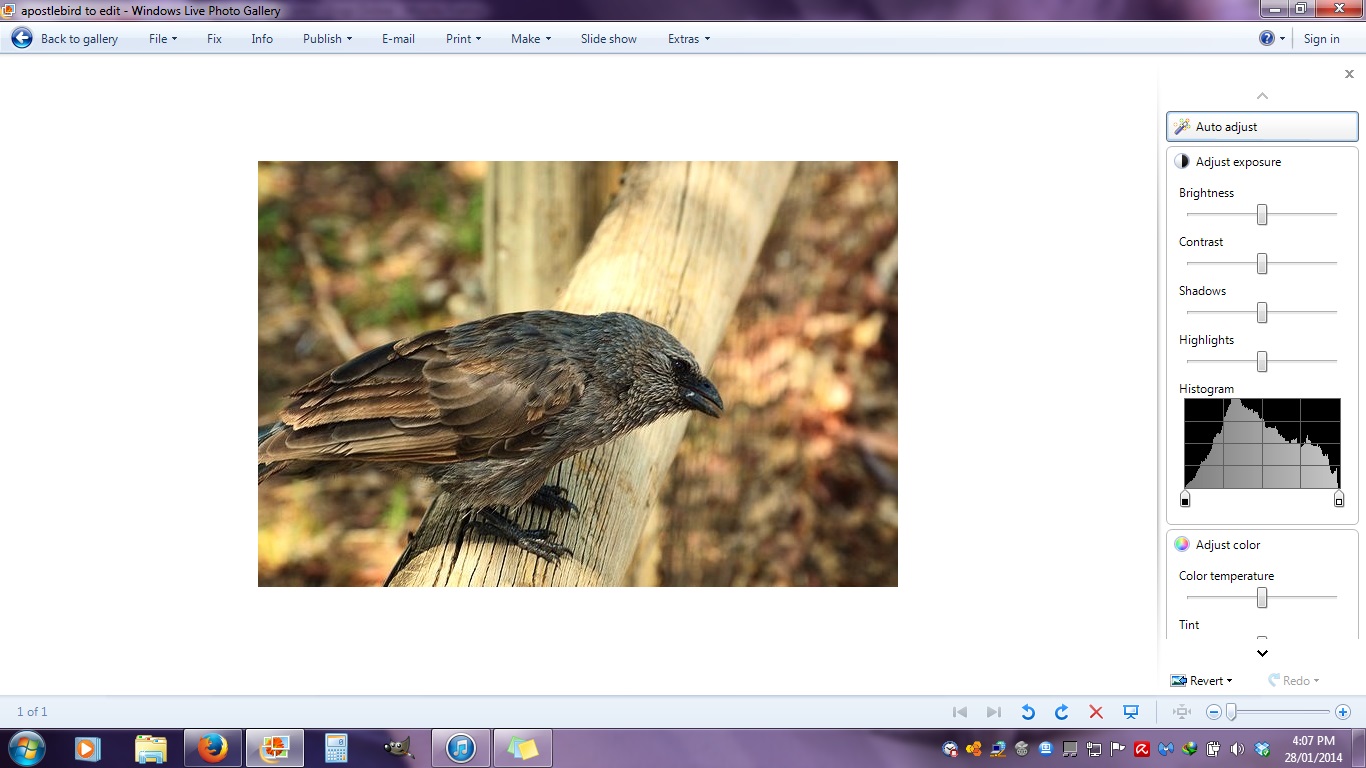Click the Shadows slider handle
The height and width of the screenshot is (768, 1366).
coord(1262,312)
